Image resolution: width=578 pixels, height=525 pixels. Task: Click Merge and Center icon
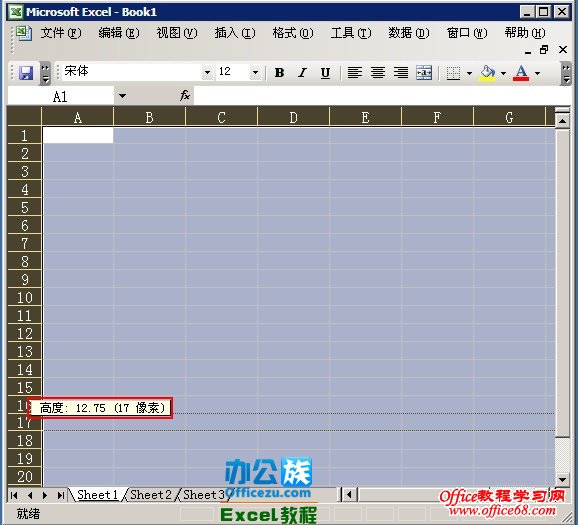click(x=424, y=73)
